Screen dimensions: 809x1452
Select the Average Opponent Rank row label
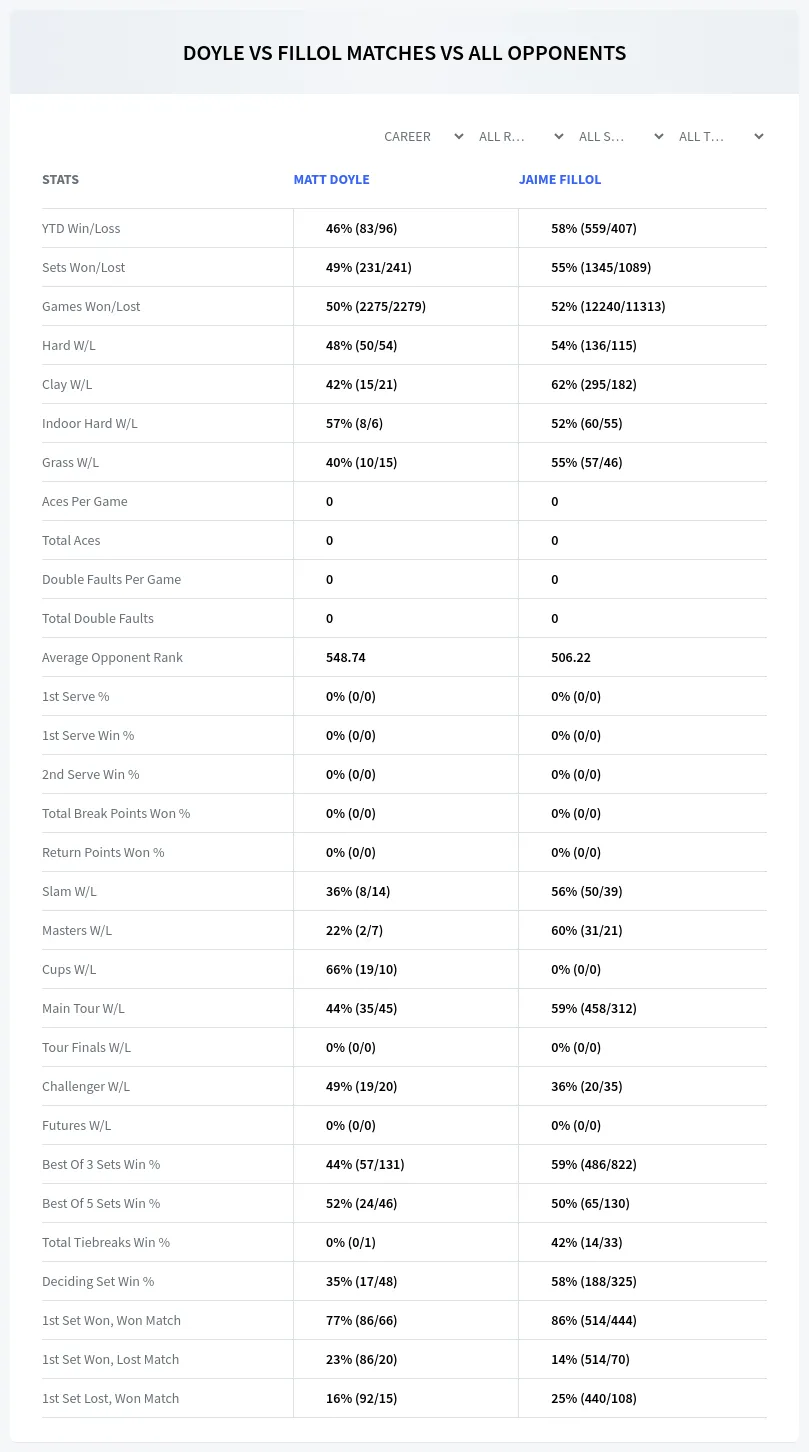click(112, 657)
